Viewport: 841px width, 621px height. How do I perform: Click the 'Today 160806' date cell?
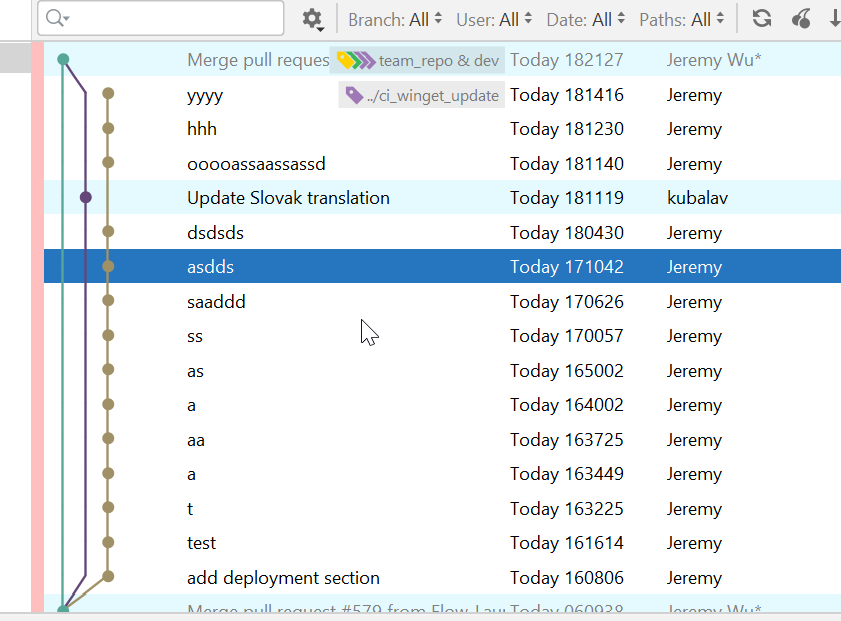tap(566, 578)
